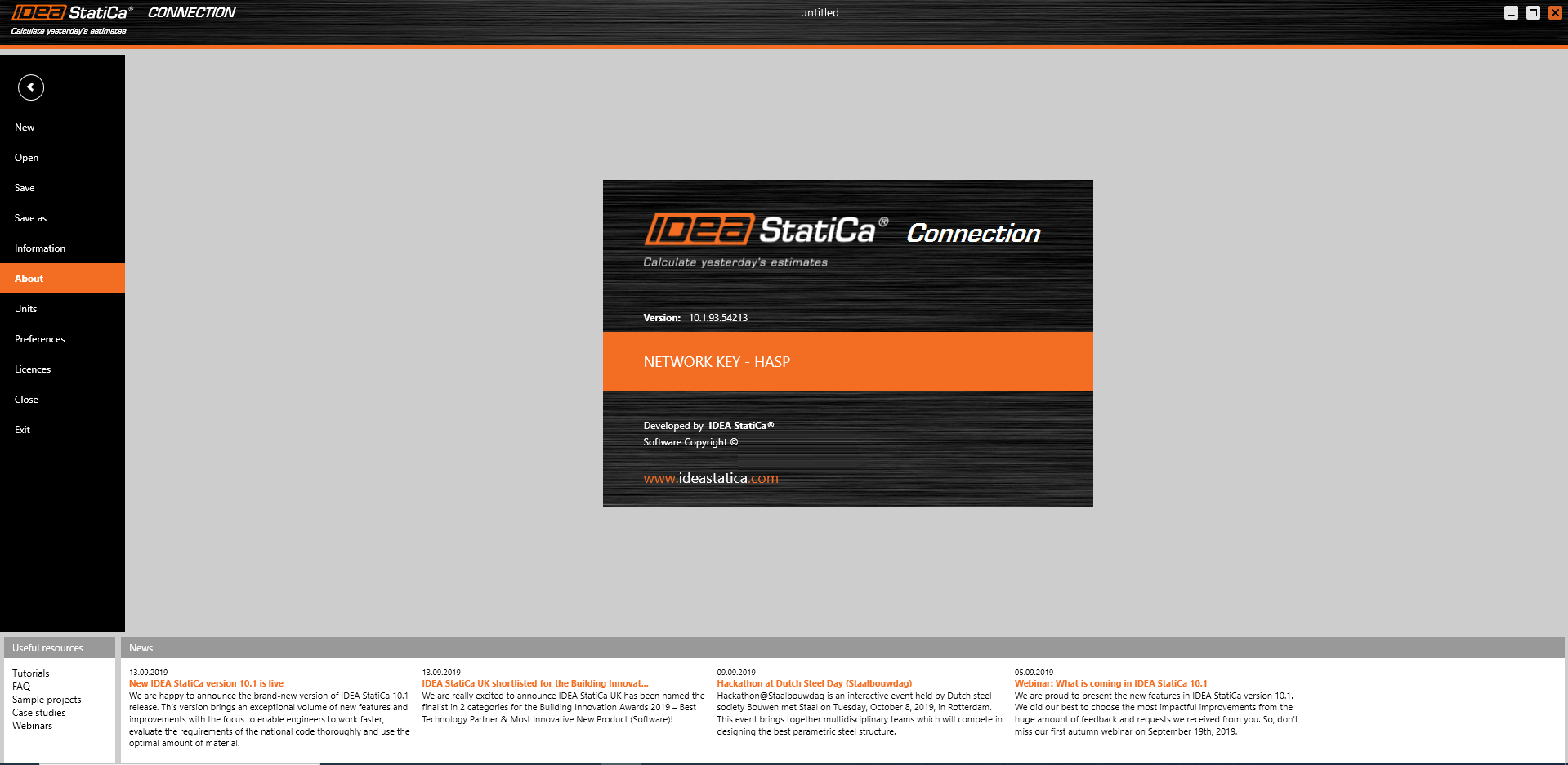Go to Preferences in the sidebar

pos(39,339)
